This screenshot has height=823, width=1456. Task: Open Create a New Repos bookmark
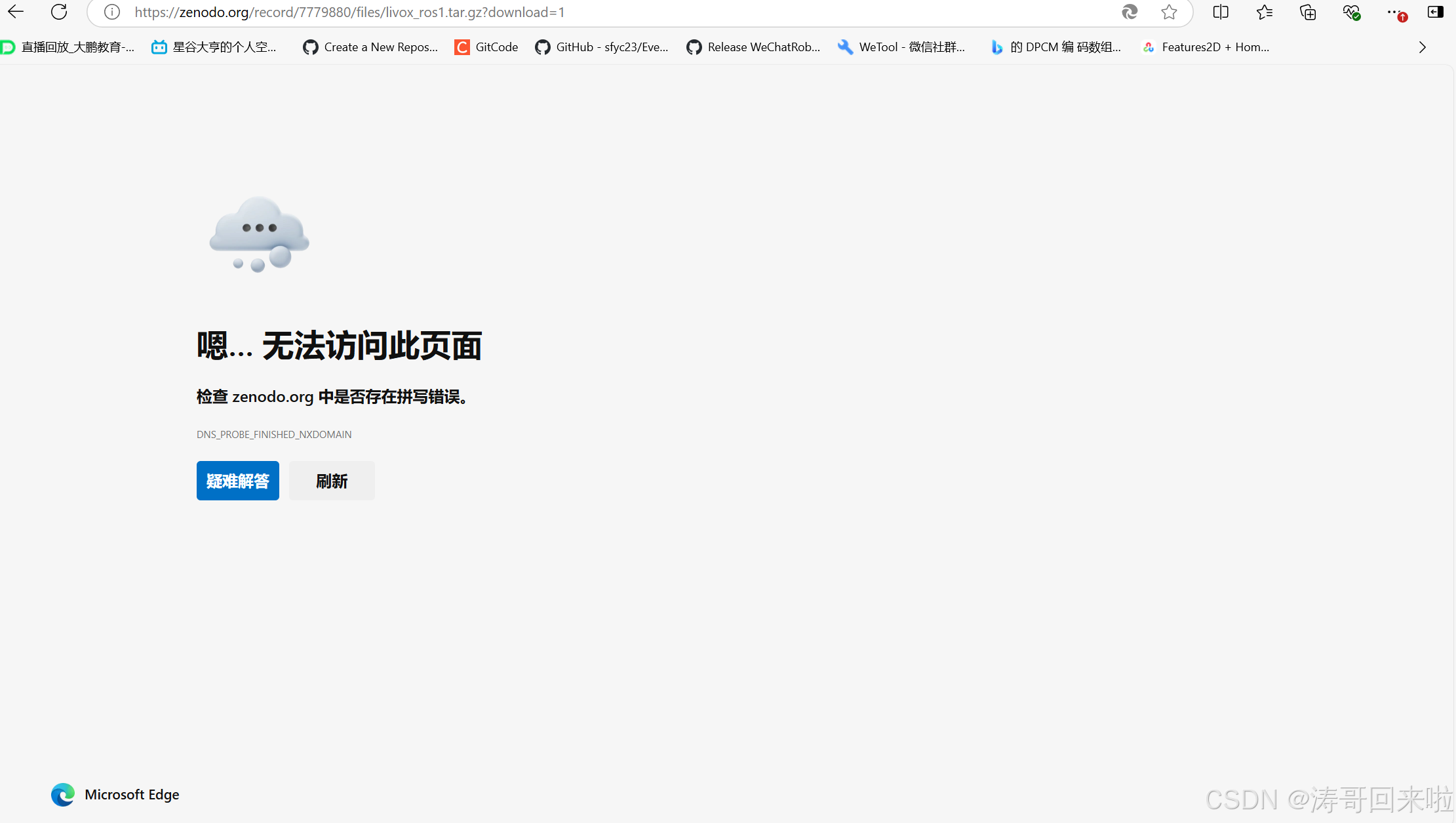pyautogui.click(x=370, y=47)
